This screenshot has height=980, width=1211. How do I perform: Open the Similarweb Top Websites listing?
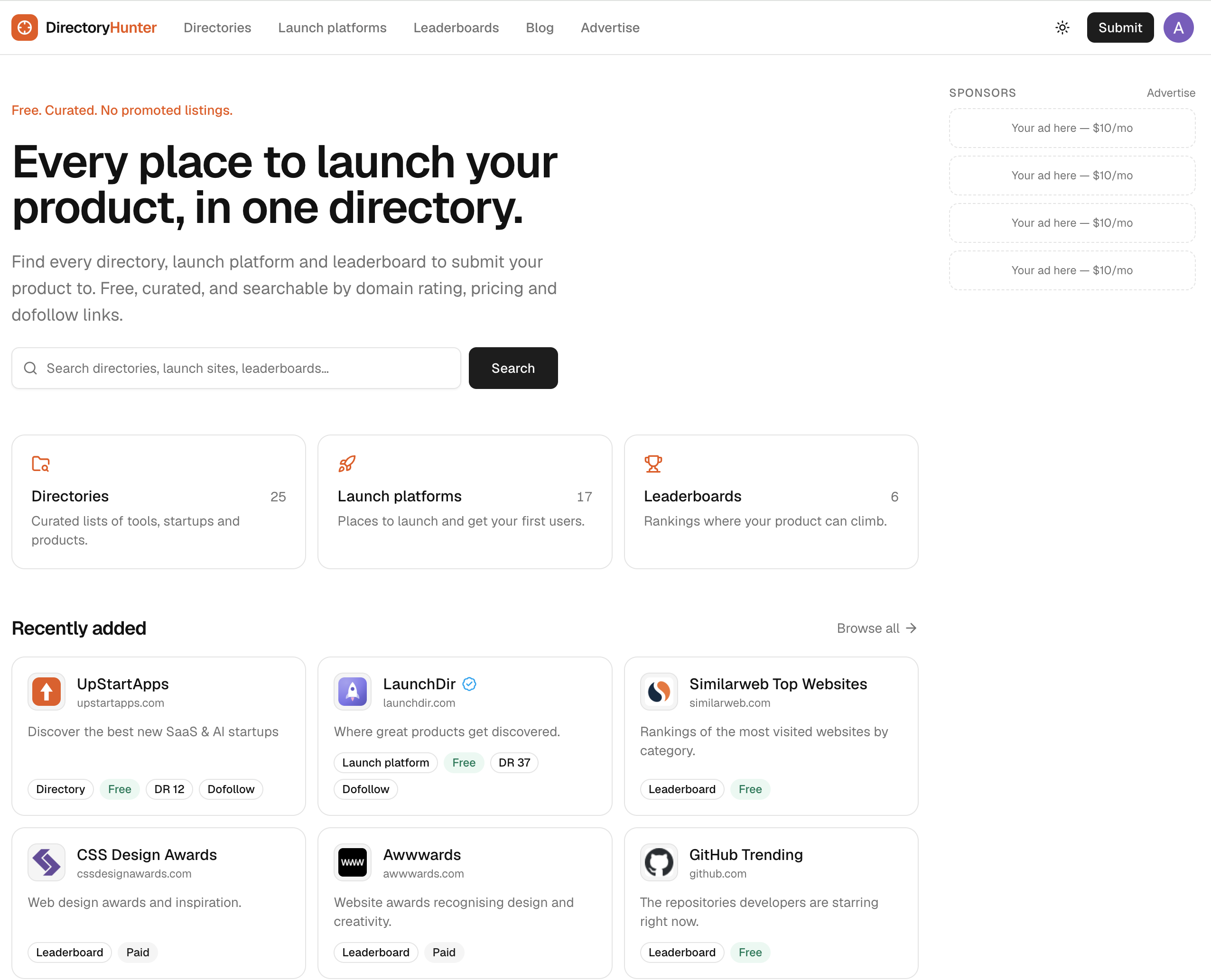click(x=778, y=684)
